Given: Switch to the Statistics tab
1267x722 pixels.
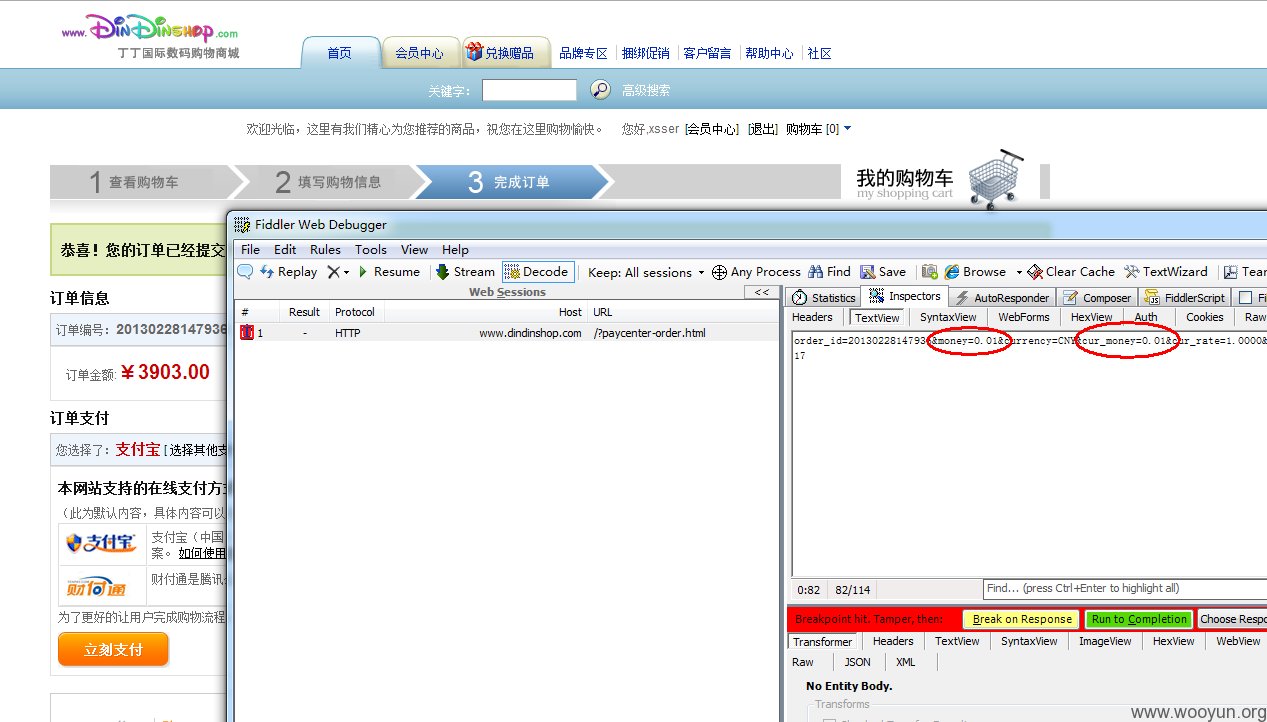Looking at the screenshot, I should coord(824,297).
